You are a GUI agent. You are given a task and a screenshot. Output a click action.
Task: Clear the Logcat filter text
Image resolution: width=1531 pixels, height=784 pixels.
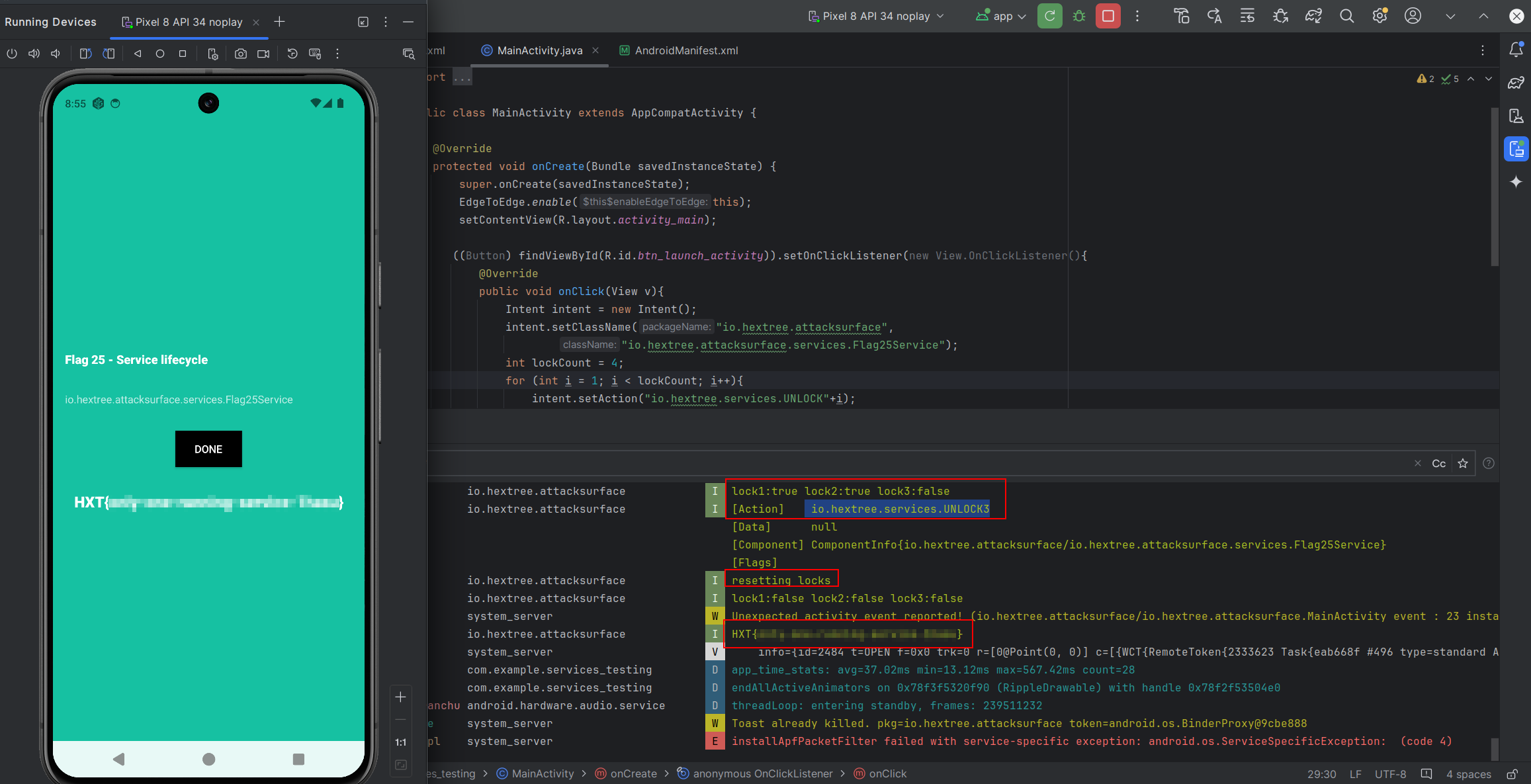click(x=1418, y=463)
